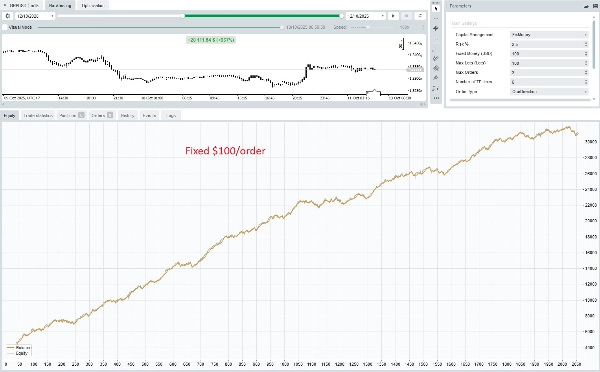Click the visual mode progress slider handle
Screen dimensions: 600x372
[x=282, y=27]
